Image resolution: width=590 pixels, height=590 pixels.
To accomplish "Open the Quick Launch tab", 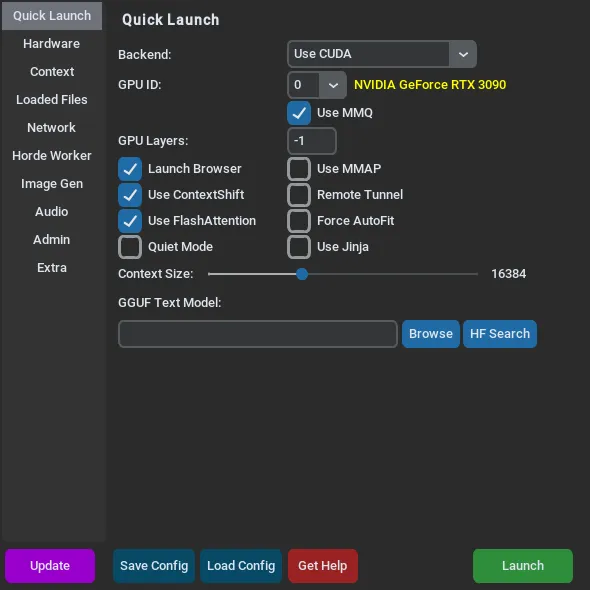I will click(x=52, y=16).
